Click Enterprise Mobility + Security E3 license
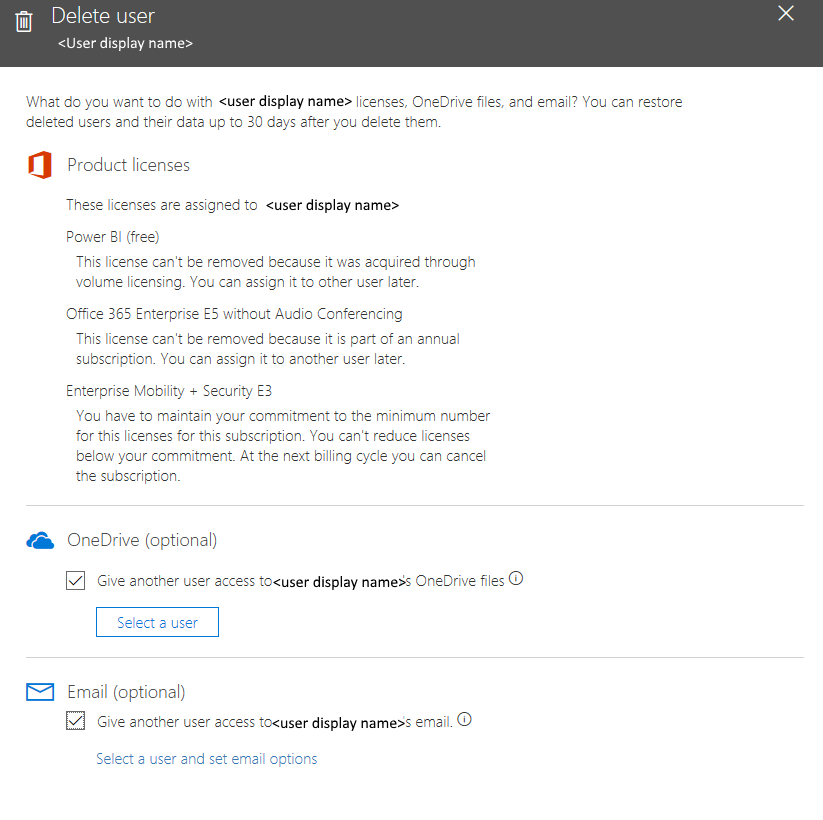Viewport: 823px width, 820px height. click(169, 391)
